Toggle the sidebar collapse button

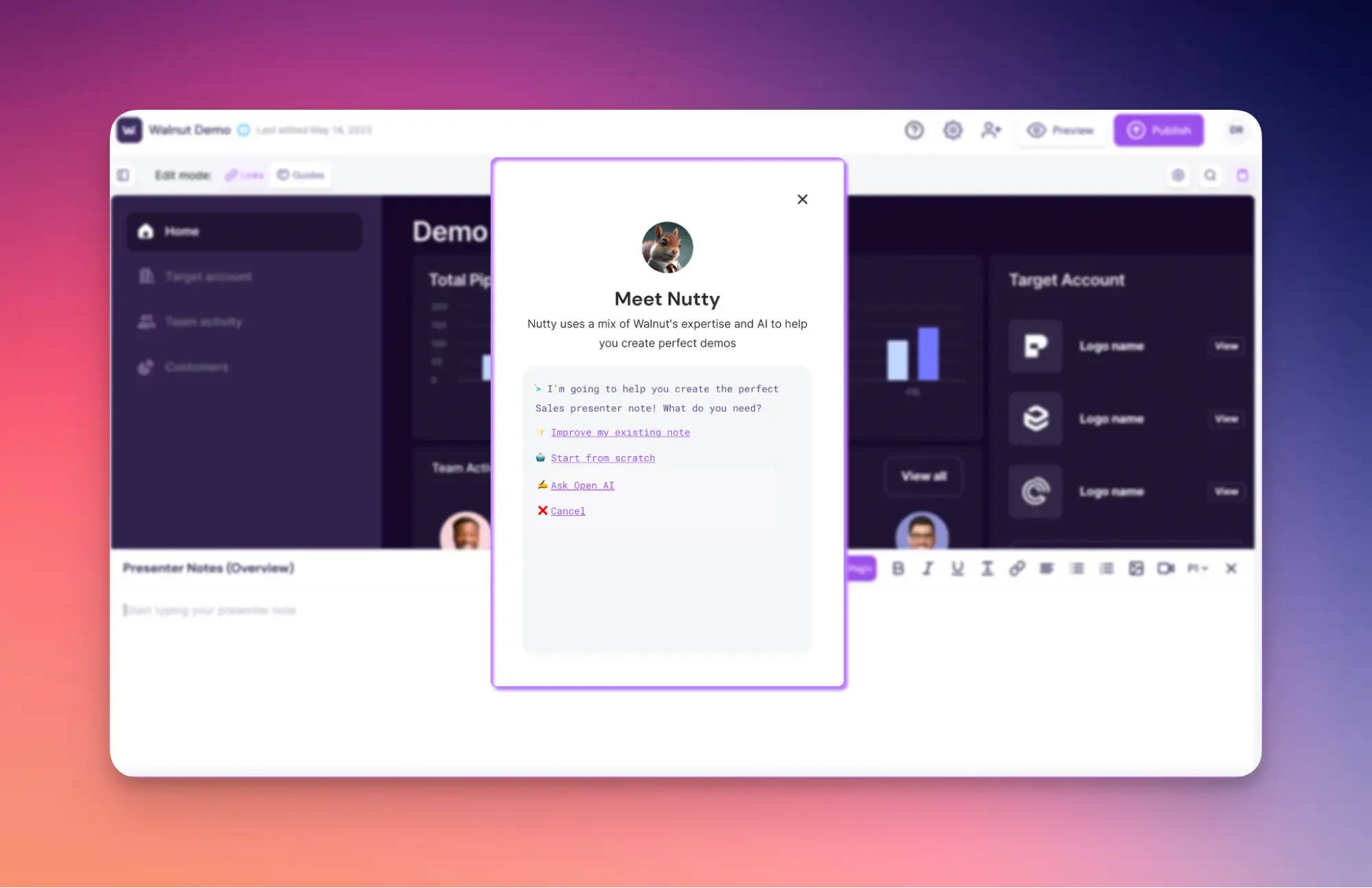pos(124,175)
